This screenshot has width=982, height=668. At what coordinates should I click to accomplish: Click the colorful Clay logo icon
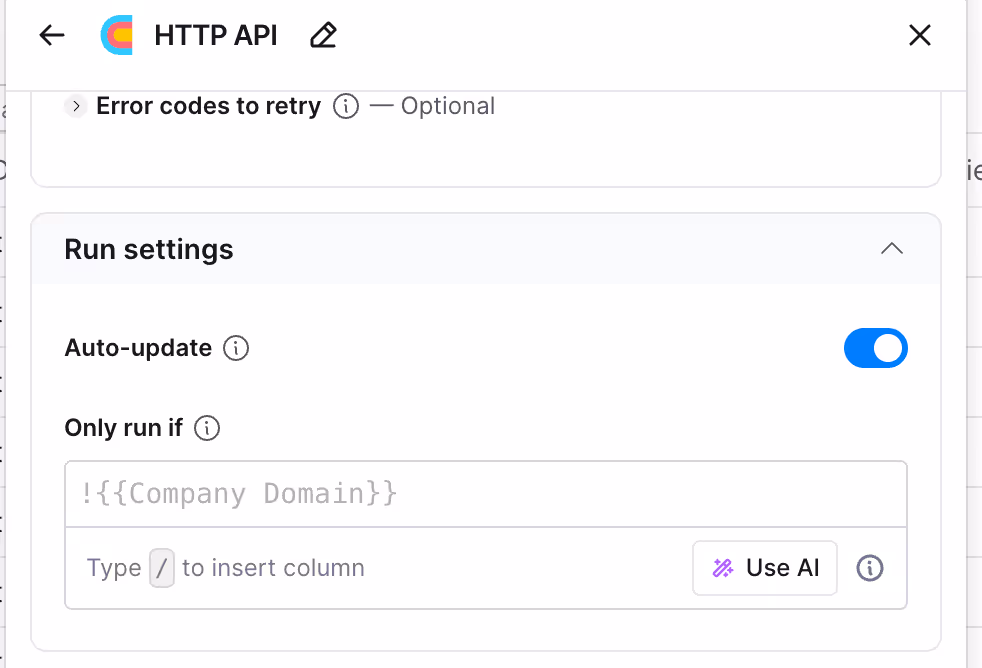118,36
